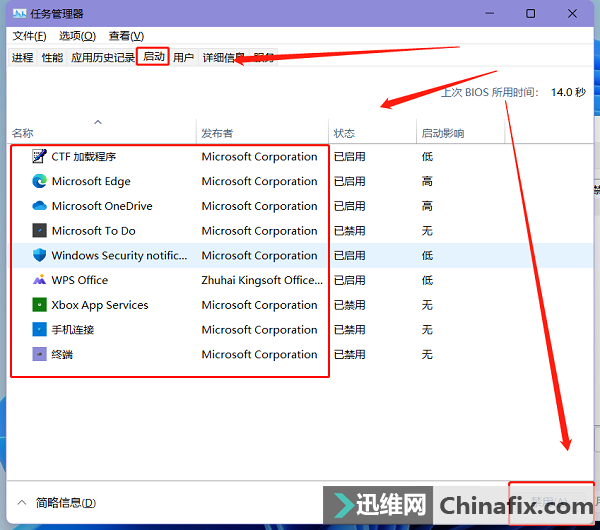This screenshot has height=530, width=600.
Task: Select the Xbox App Services row name
Action: click(100, 305)
